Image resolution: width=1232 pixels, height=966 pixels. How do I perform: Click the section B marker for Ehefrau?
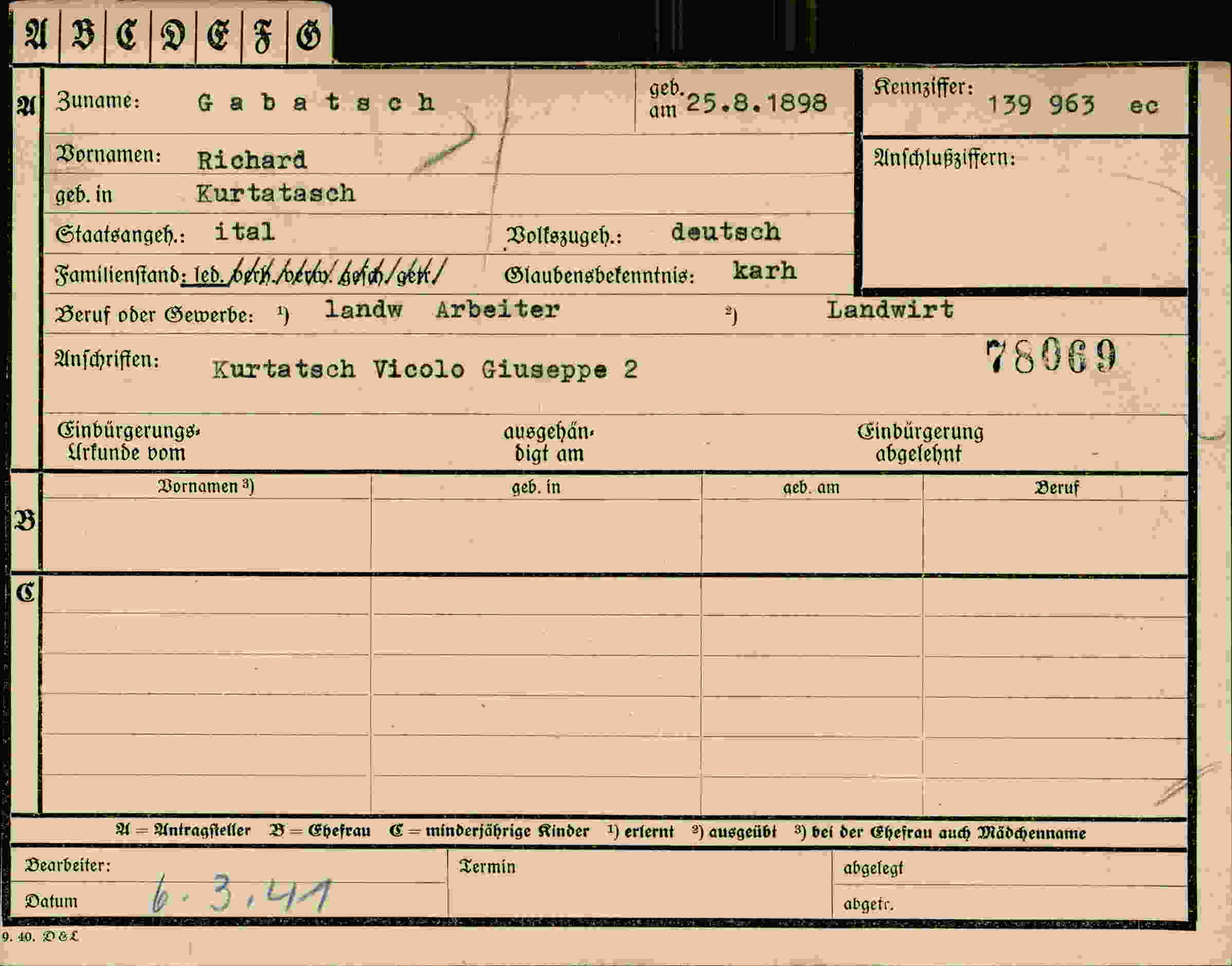25,521
